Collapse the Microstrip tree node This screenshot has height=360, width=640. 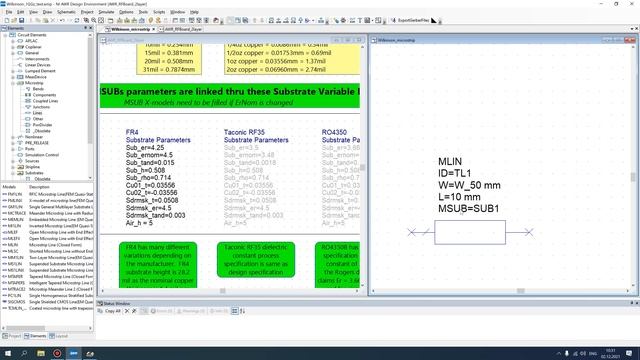click(x=13, y=83)
